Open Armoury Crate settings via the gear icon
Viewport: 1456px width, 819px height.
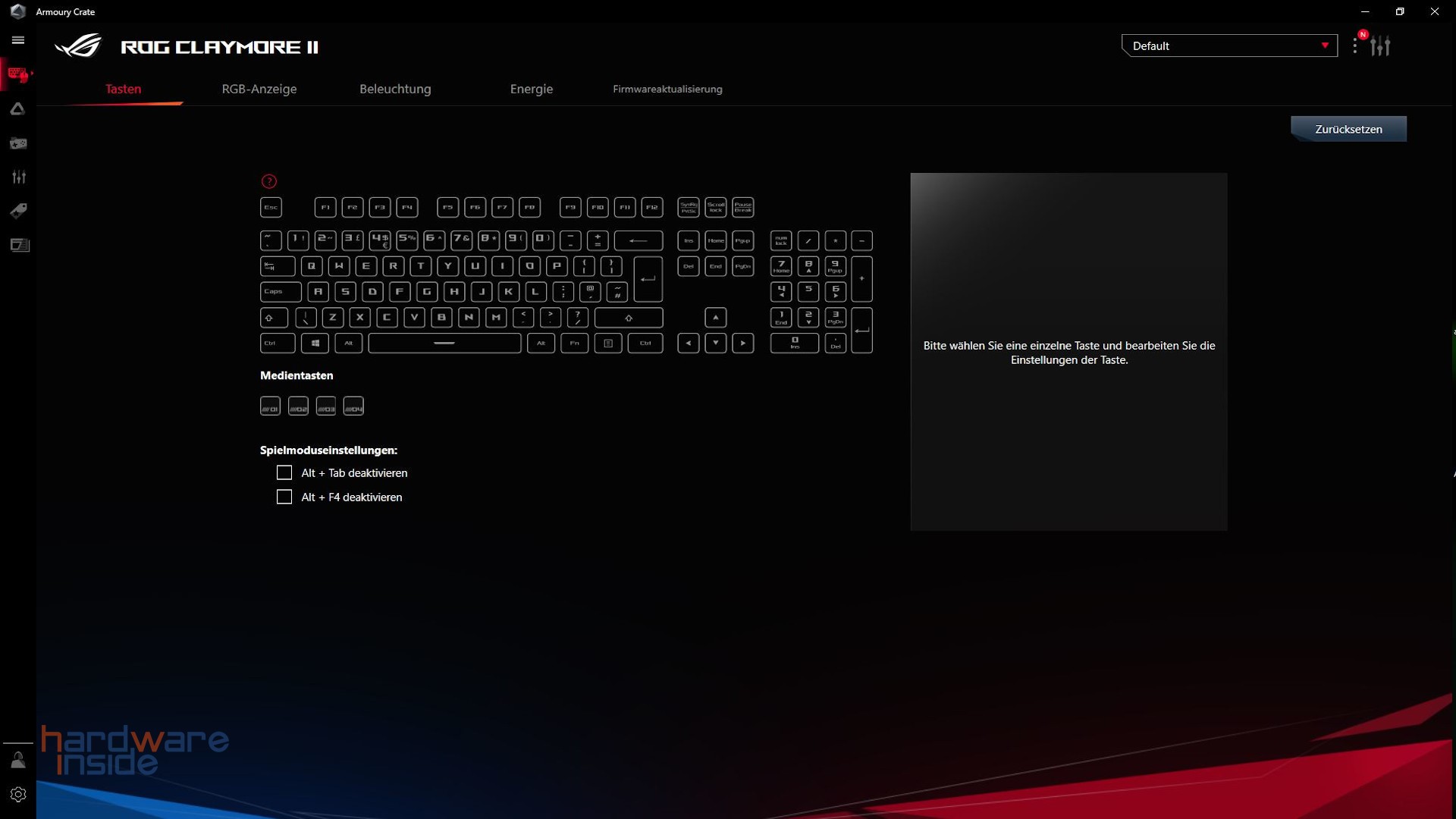[18, 794]
